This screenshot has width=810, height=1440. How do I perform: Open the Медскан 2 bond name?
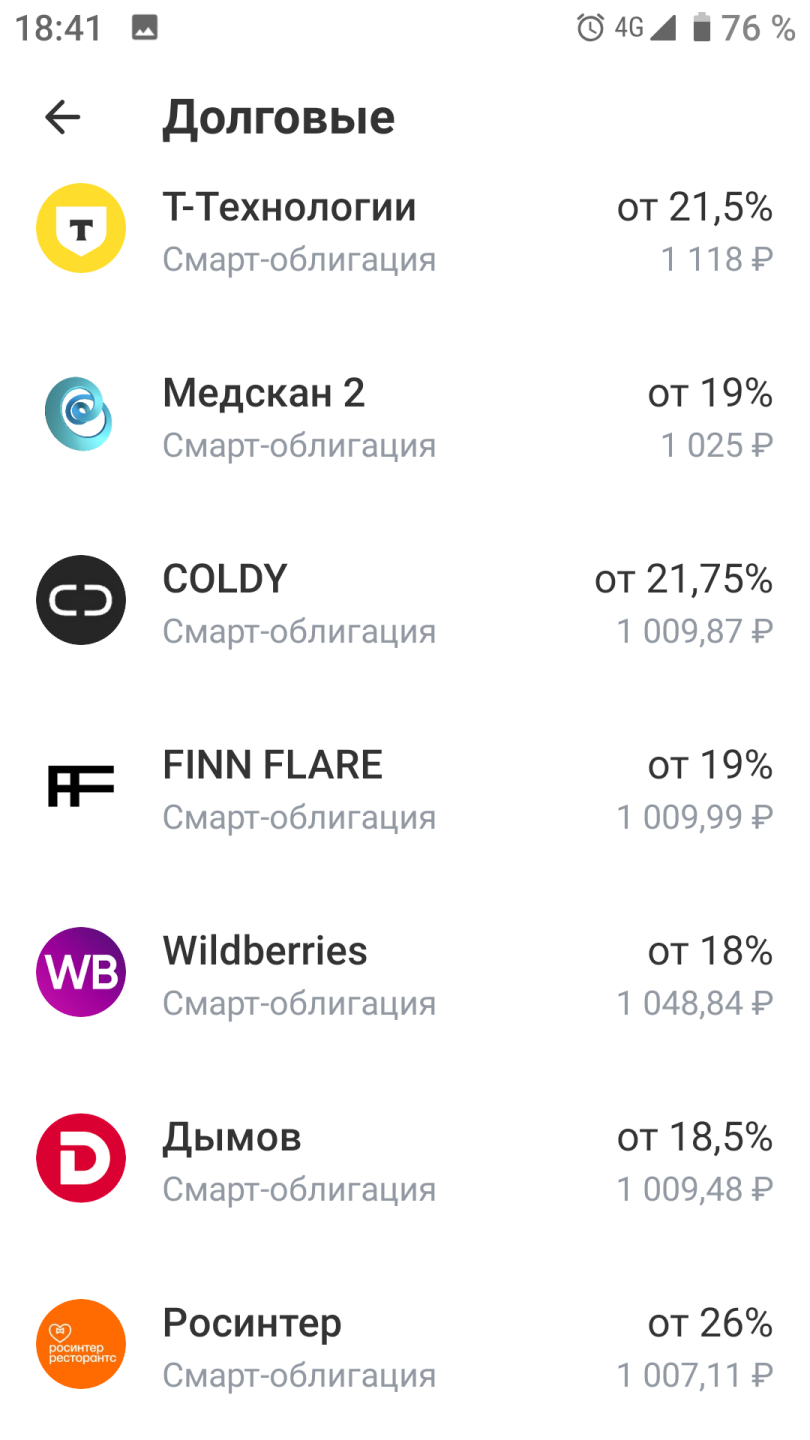point(264,393)
